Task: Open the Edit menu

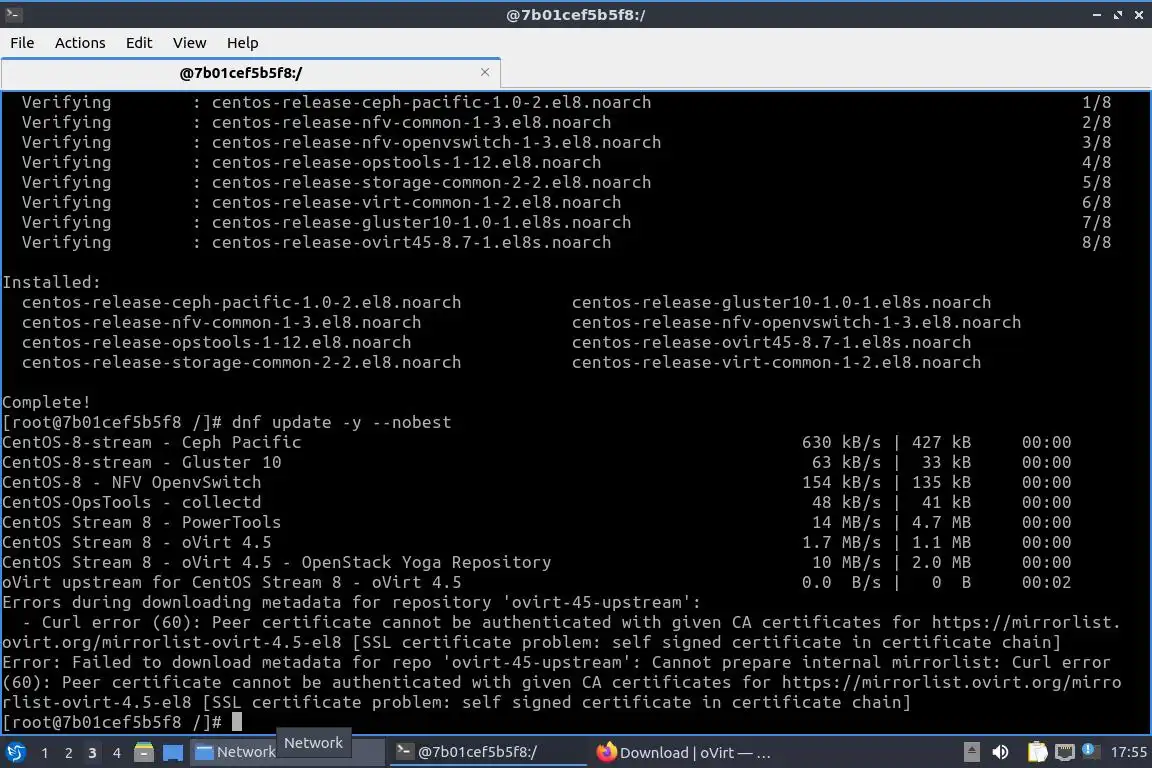Action: (139, 43)
